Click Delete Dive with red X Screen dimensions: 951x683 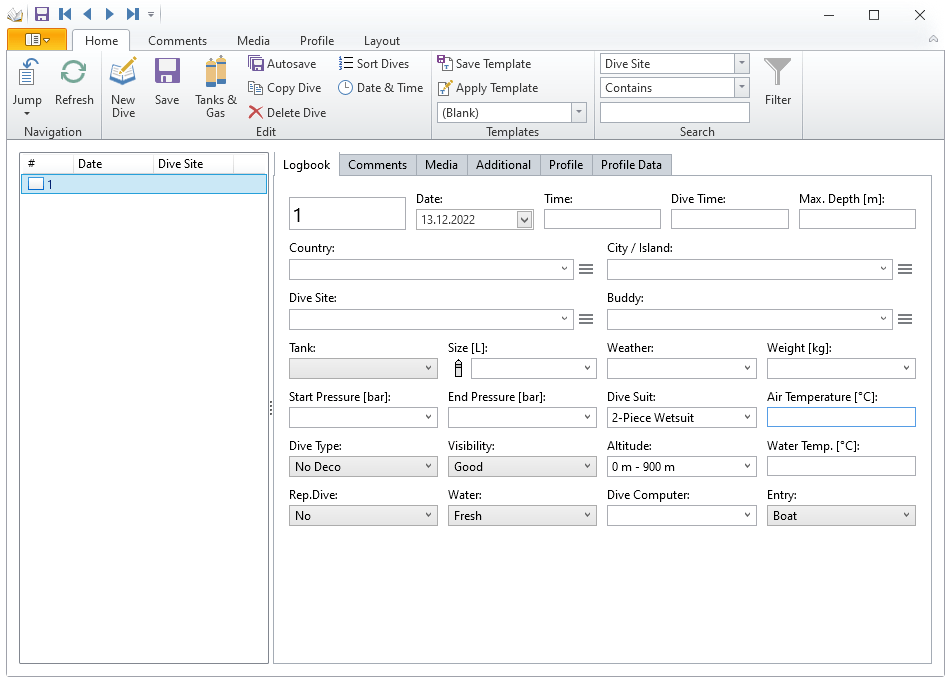(287, 113)
